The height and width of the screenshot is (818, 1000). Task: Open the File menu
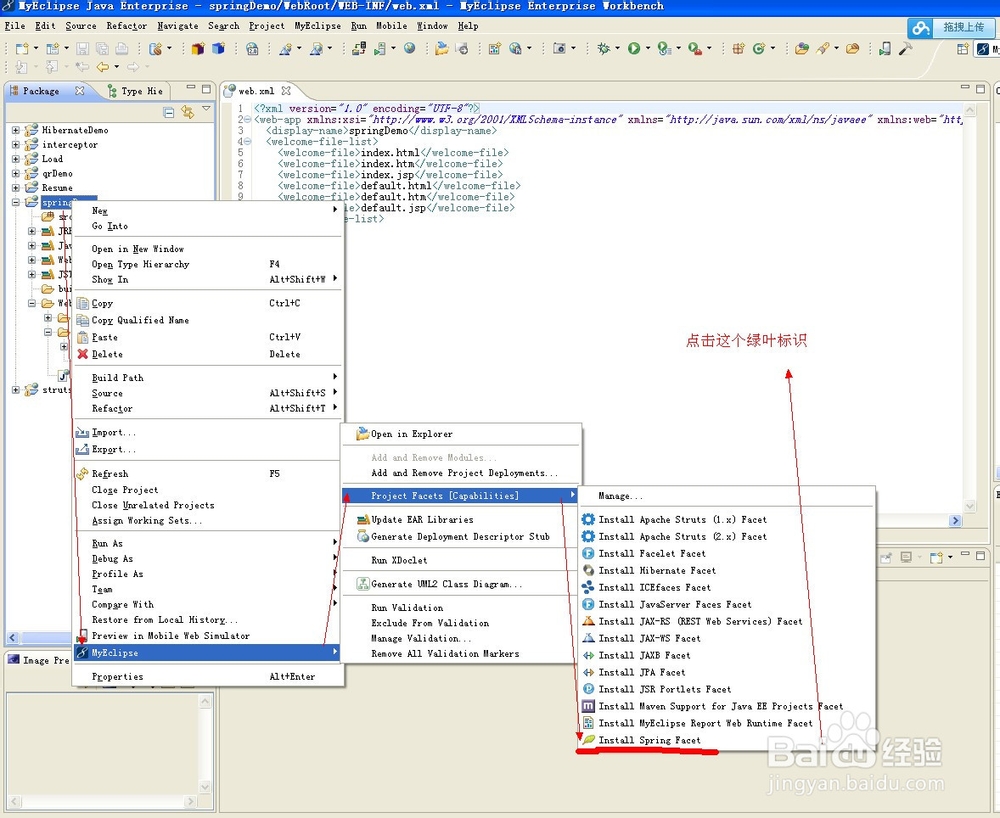[15, 26]
